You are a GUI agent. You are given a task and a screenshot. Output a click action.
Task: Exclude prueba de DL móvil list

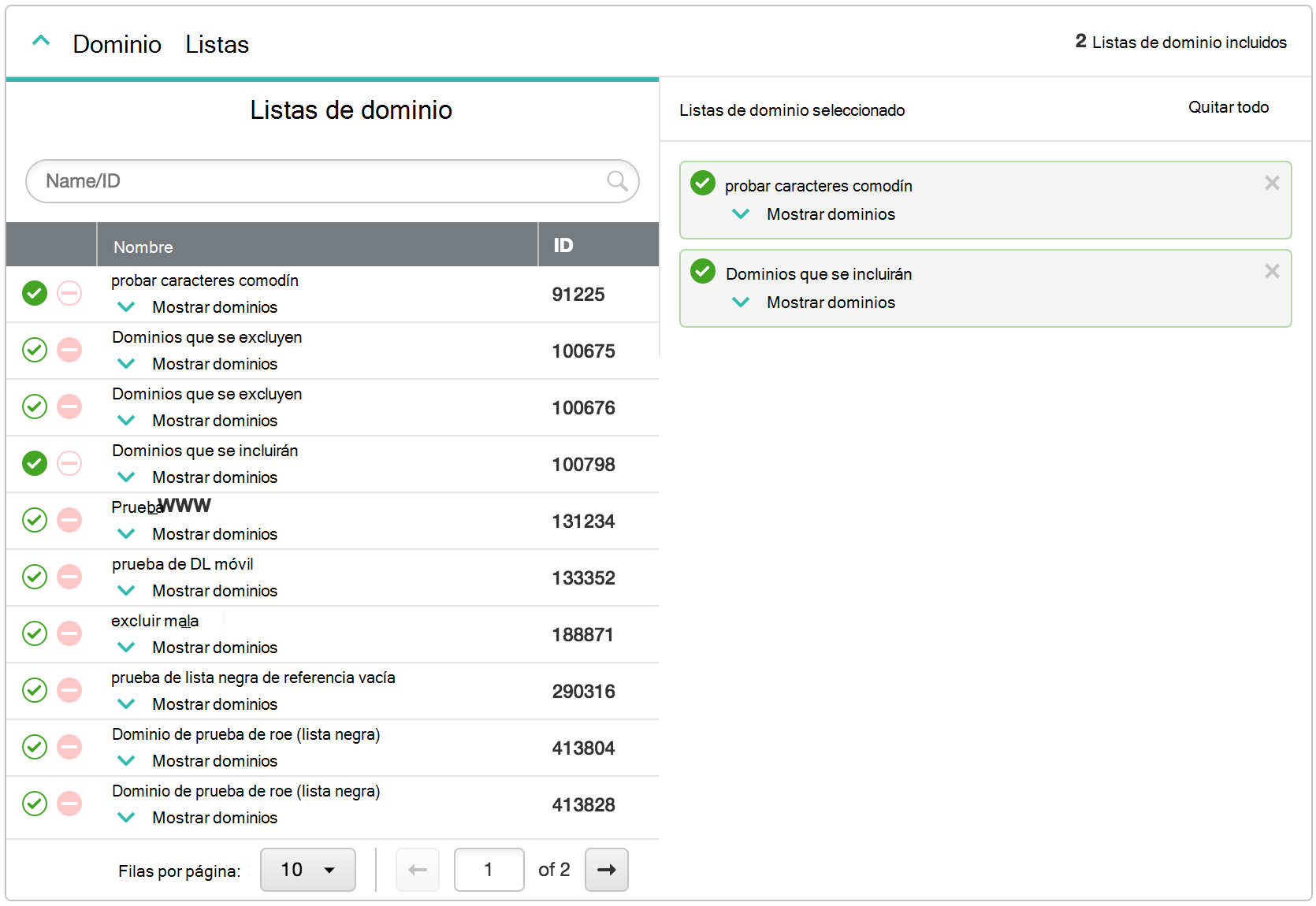(x=69, y=577)
